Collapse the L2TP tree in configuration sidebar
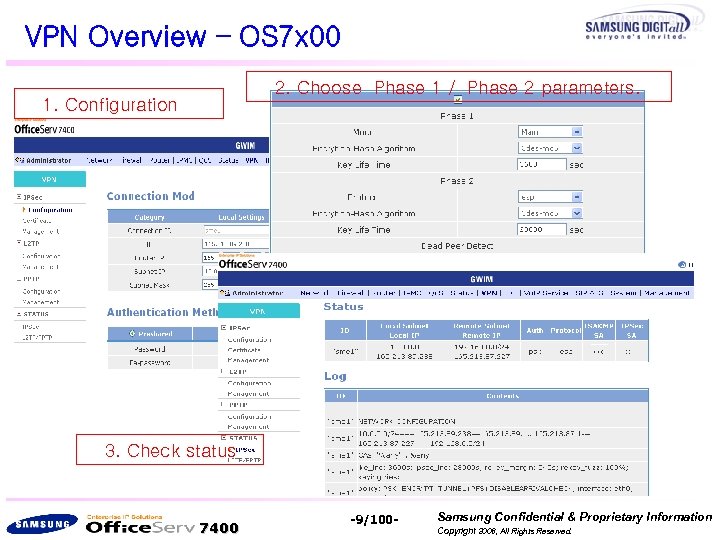 click(19, 242)
